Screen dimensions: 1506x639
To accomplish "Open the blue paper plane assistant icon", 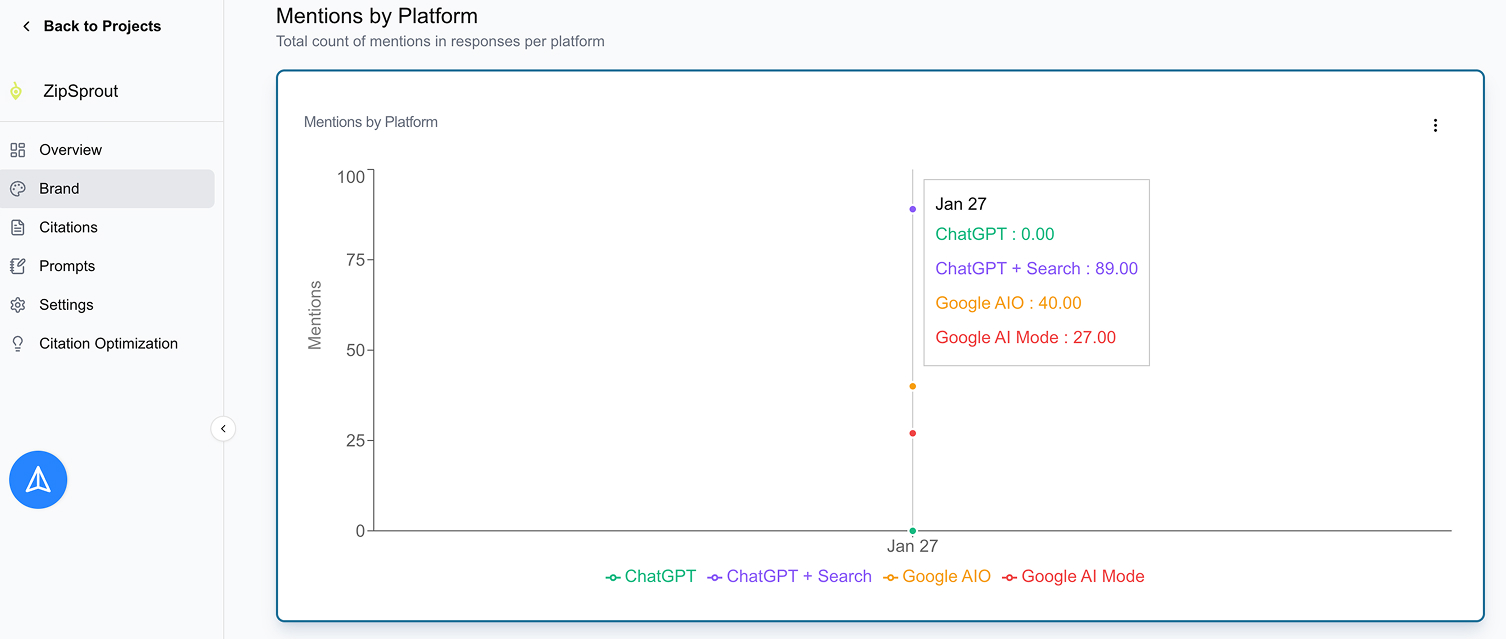I will pos(38,479).
